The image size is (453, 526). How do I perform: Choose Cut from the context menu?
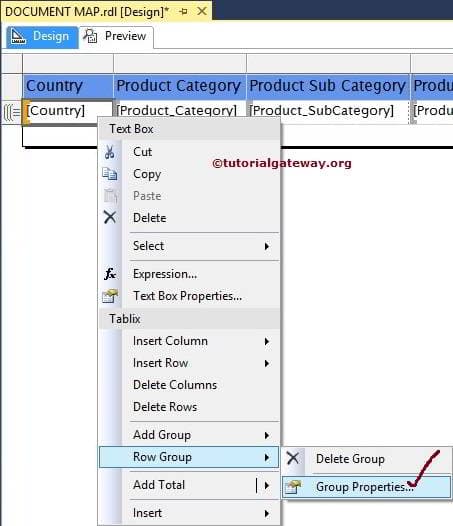click(x=189, y=152)
